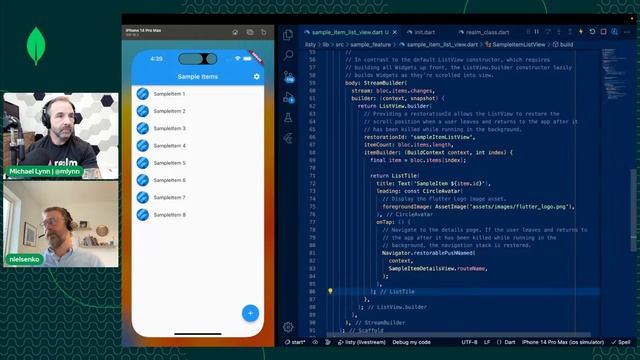
Task: Tap SampleItem 5 in the simulator list
Action: coord(198,163)
